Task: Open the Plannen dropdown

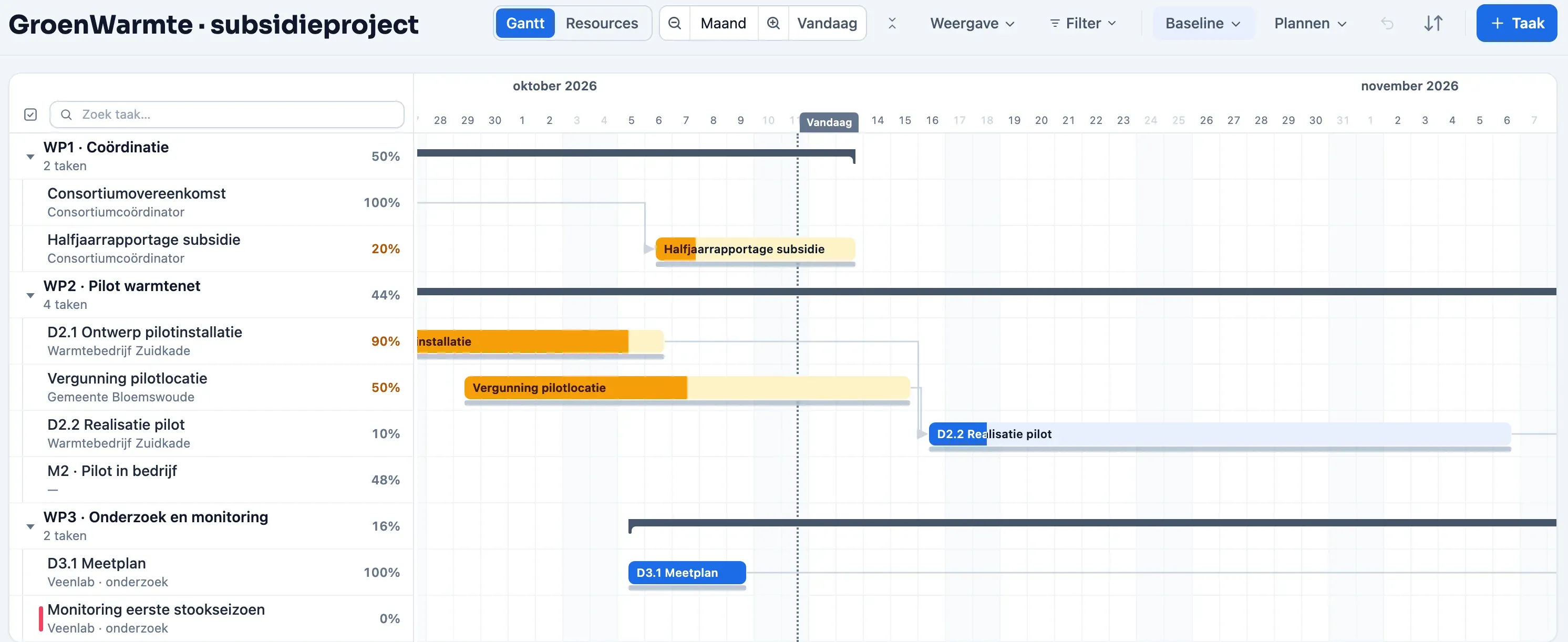Action: 1311,23
